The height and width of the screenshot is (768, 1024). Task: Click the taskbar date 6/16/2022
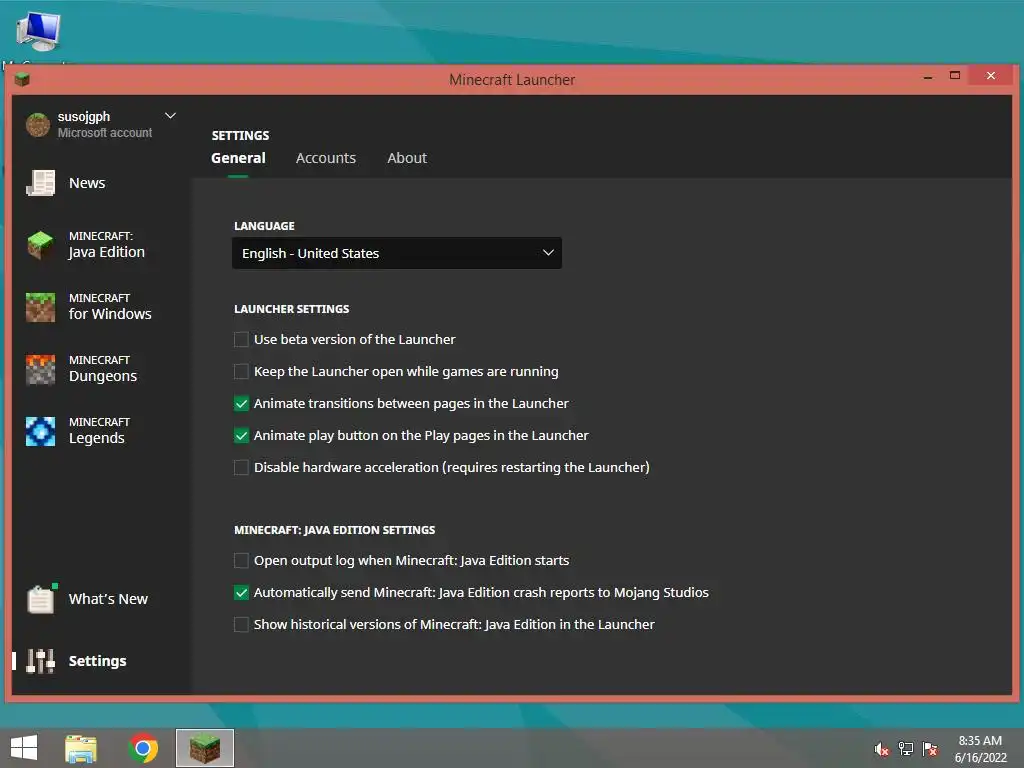[980, 758]
